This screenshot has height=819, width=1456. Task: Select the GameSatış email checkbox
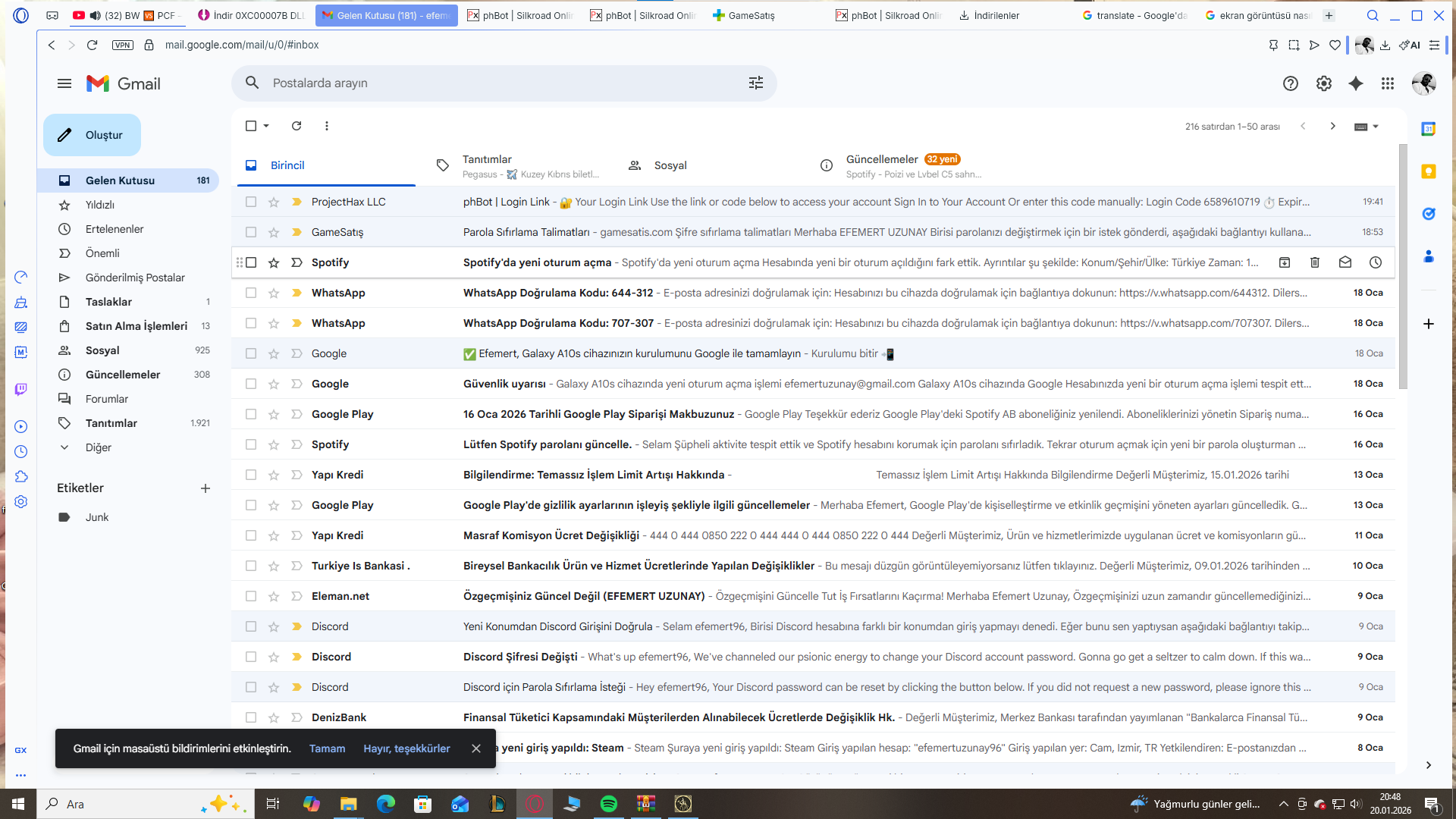251,232
